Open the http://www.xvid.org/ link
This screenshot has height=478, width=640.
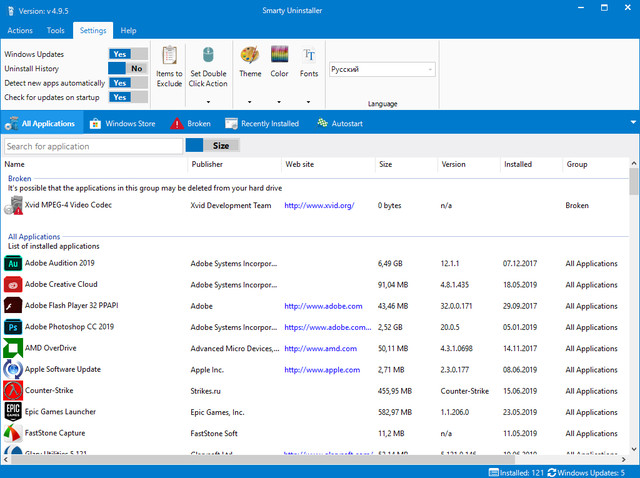(x=319, y=205)
